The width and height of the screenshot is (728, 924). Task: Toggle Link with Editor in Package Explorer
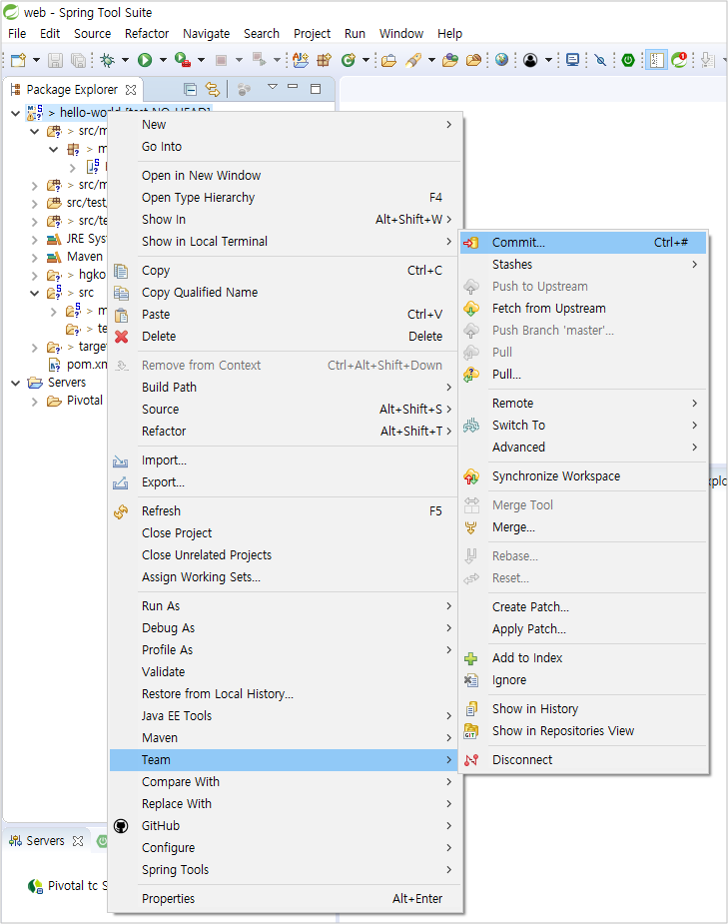pos(212,89)
